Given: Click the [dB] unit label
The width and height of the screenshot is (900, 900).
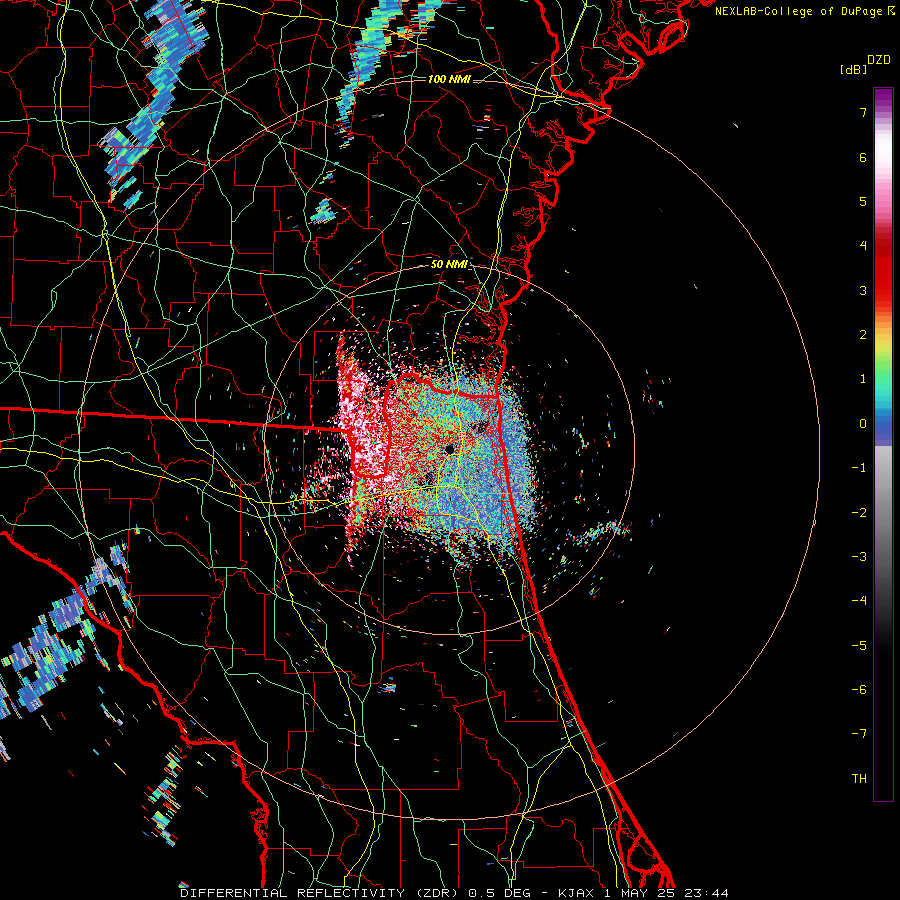Looking at the screenshot, I should 853,69.
